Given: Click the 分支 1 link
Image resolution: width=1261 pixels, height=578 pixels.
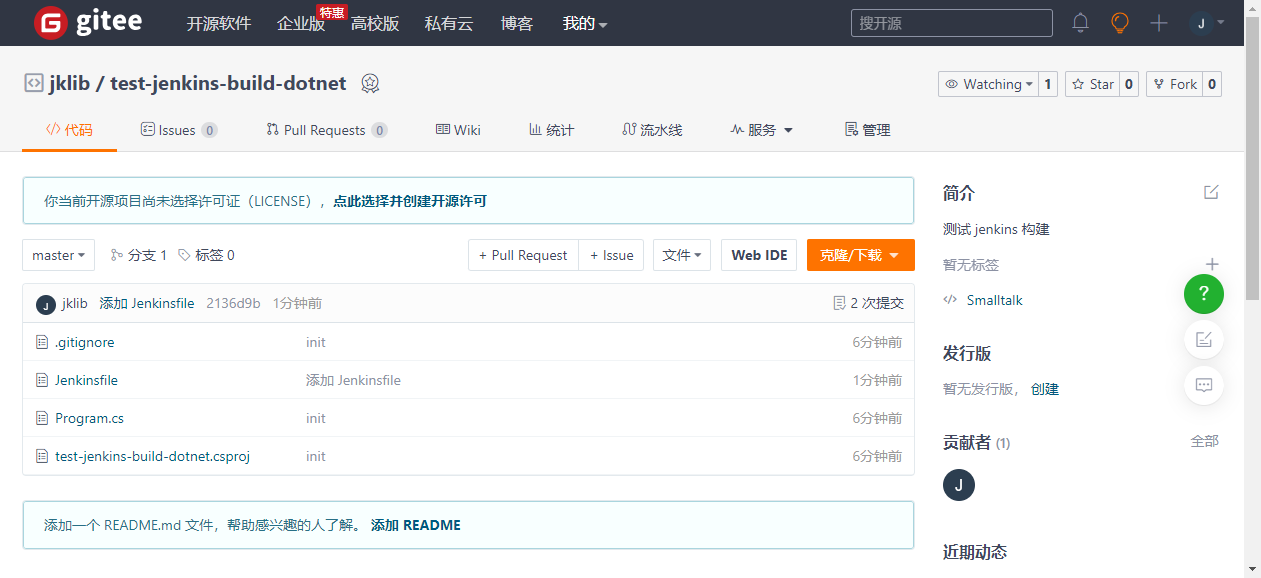Looking at the screenshot, I should [139, 255].
